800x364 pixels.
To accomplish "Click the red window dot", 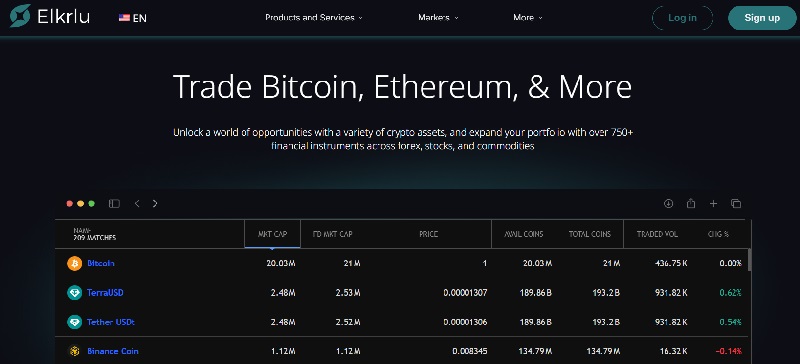I will (70, 204).
